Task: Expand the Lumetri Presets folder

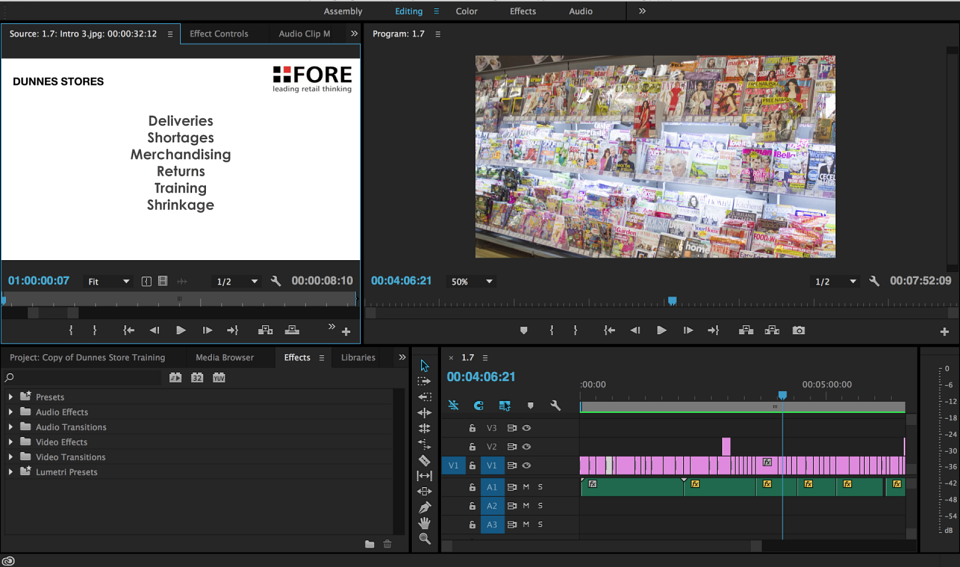Action: click(x=10, y=471)
